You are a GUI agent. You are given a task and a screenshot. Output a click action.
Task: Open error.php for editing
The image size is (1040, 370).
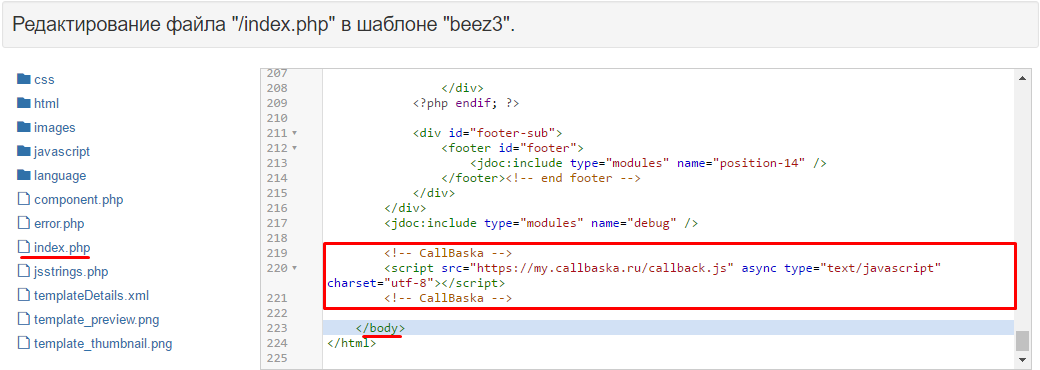point(60,223)
